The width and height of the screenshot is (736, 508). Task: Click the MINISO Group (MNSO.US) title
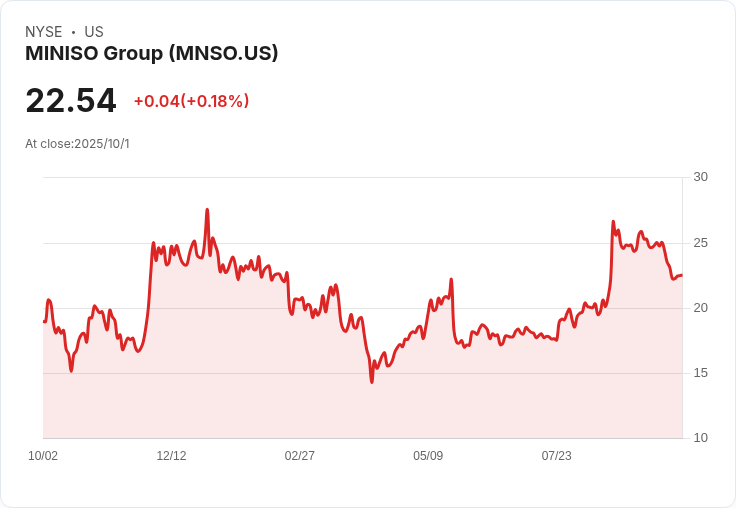[151, 54]
